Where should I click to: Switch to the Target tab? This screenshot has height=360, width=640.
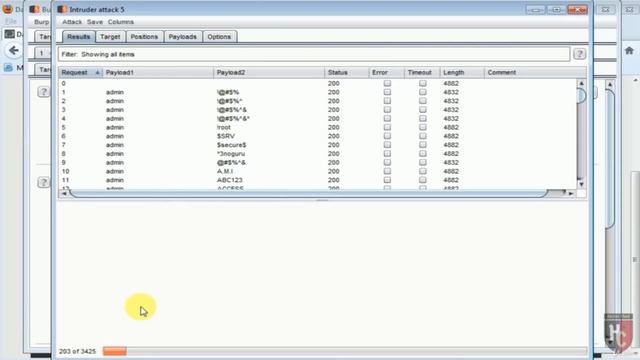(x=110, y=37)
